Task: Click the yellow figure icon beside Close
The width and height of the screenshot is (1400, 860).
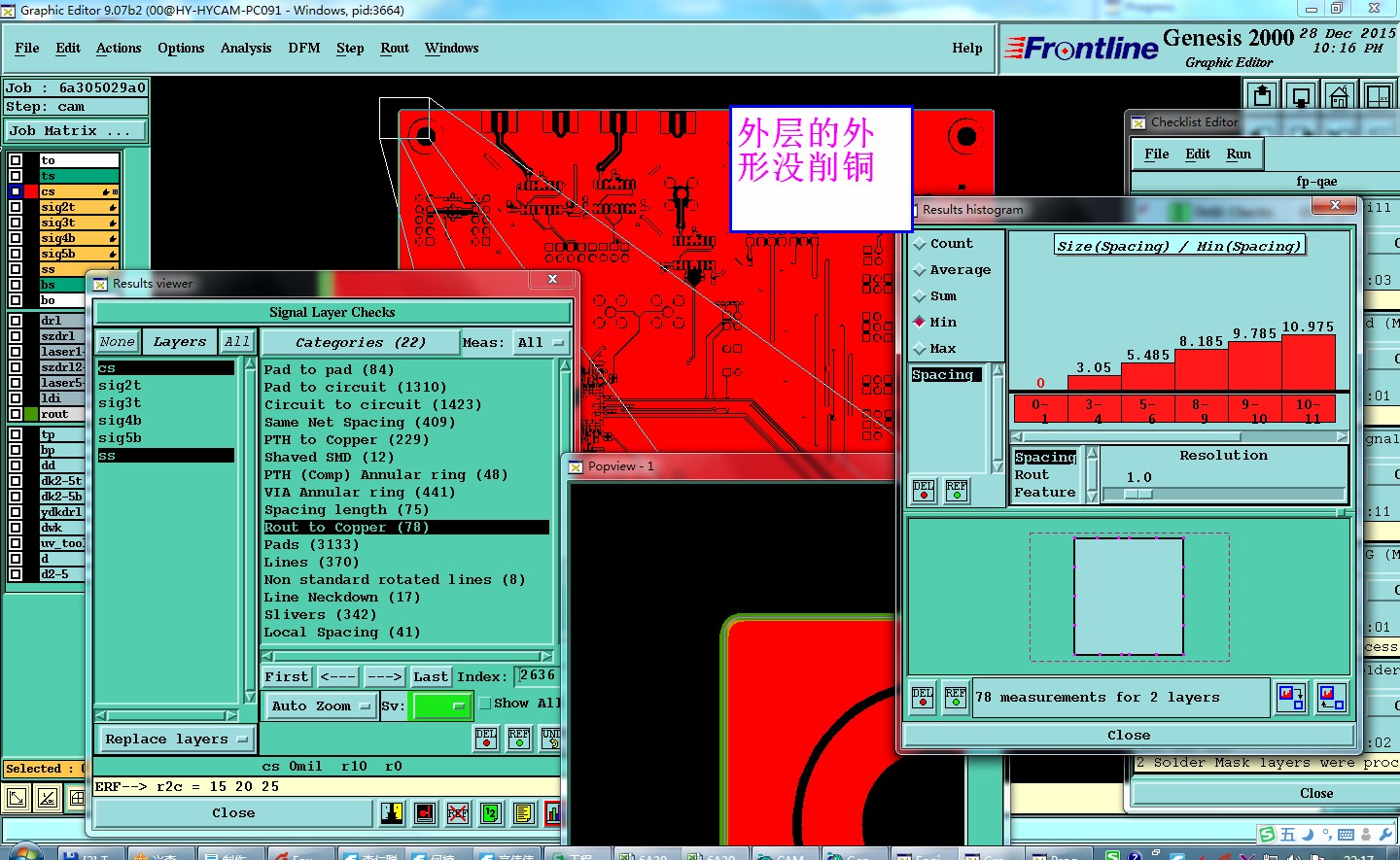Action: click(392, 812)
